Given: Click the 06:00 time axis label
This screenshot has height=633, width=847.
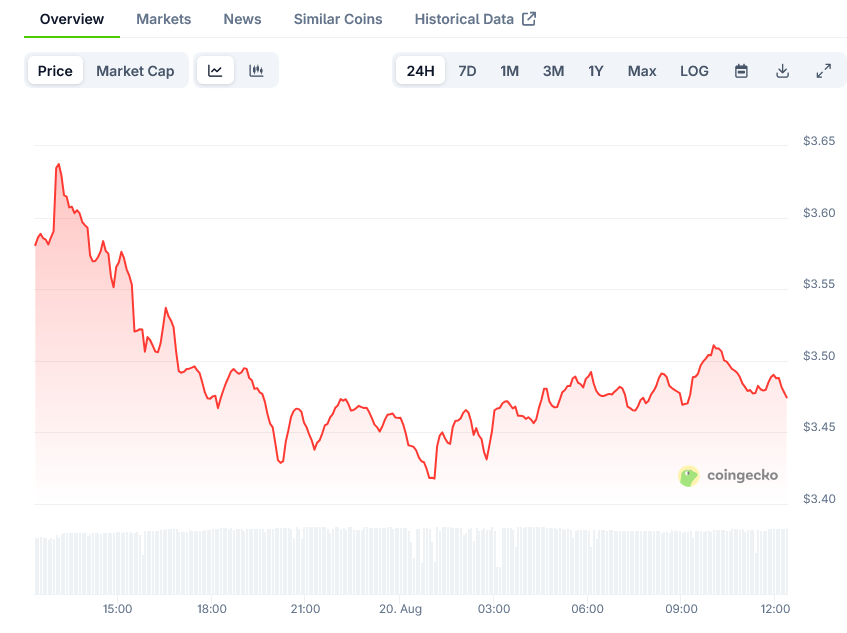Looking at the screenshot, I should pos(587,609).
